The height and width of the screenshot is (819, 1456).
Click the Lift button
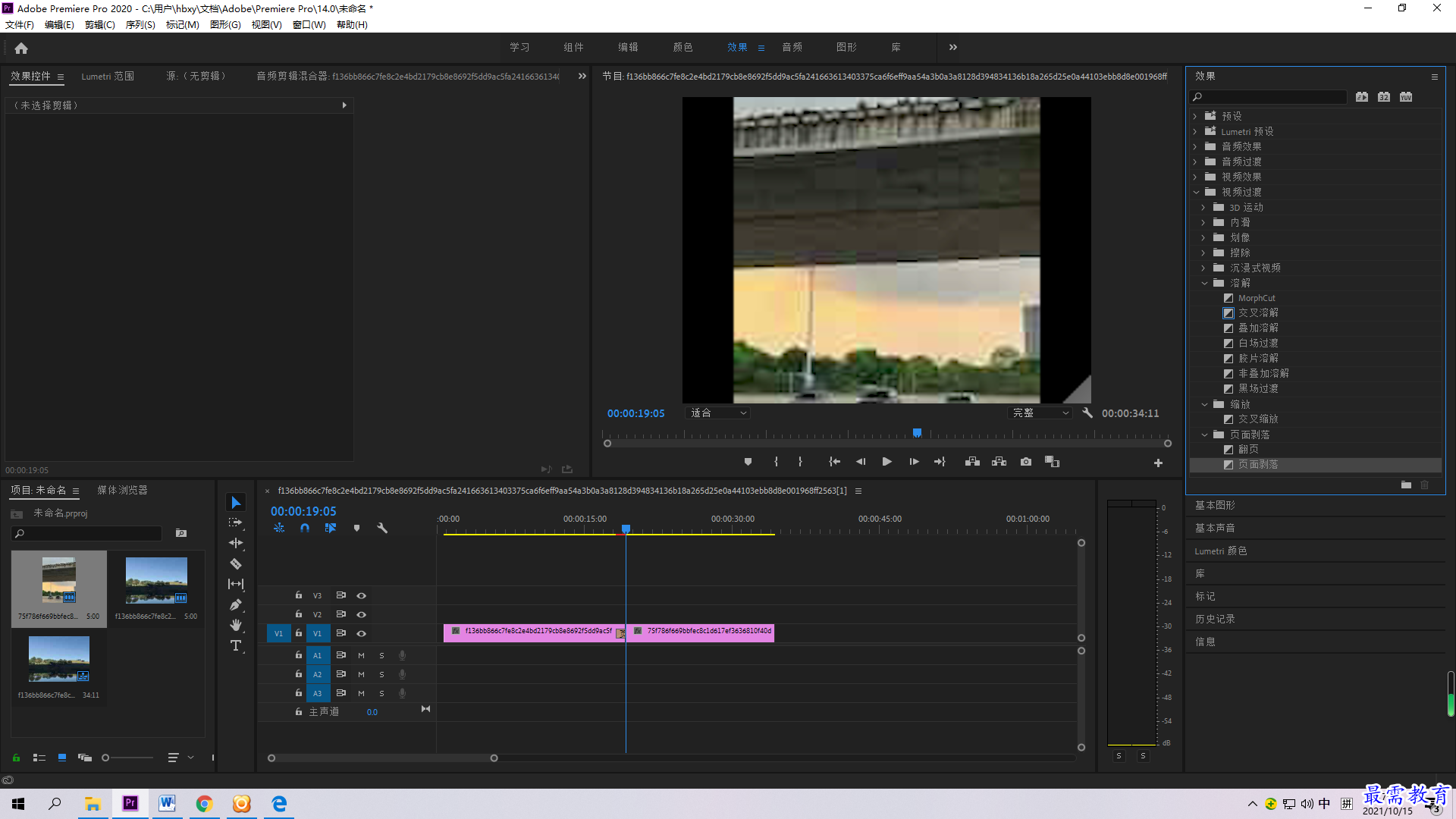(x=972, y=462)
